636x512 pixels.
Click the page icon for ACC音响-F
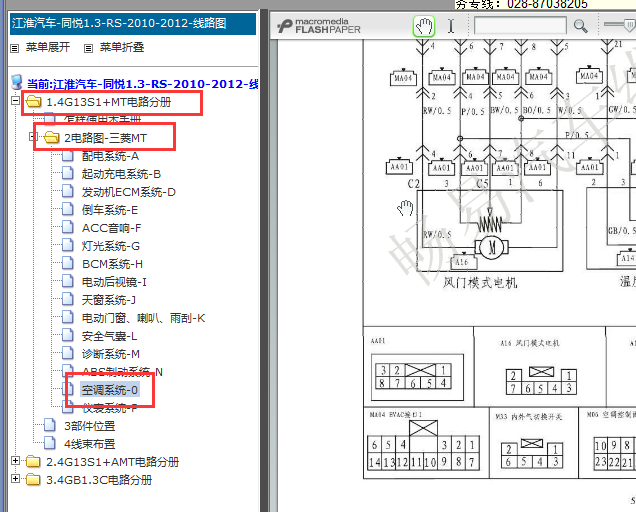point(67,227)
